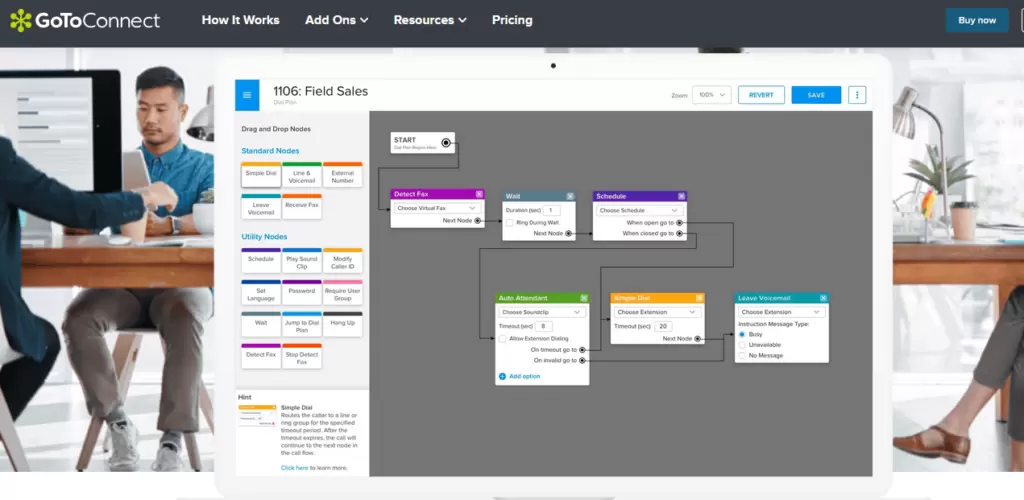Open the three-dot more options menu
Image resolution: width=1024 pixels, height=500 pixels.
coord(857,95)
